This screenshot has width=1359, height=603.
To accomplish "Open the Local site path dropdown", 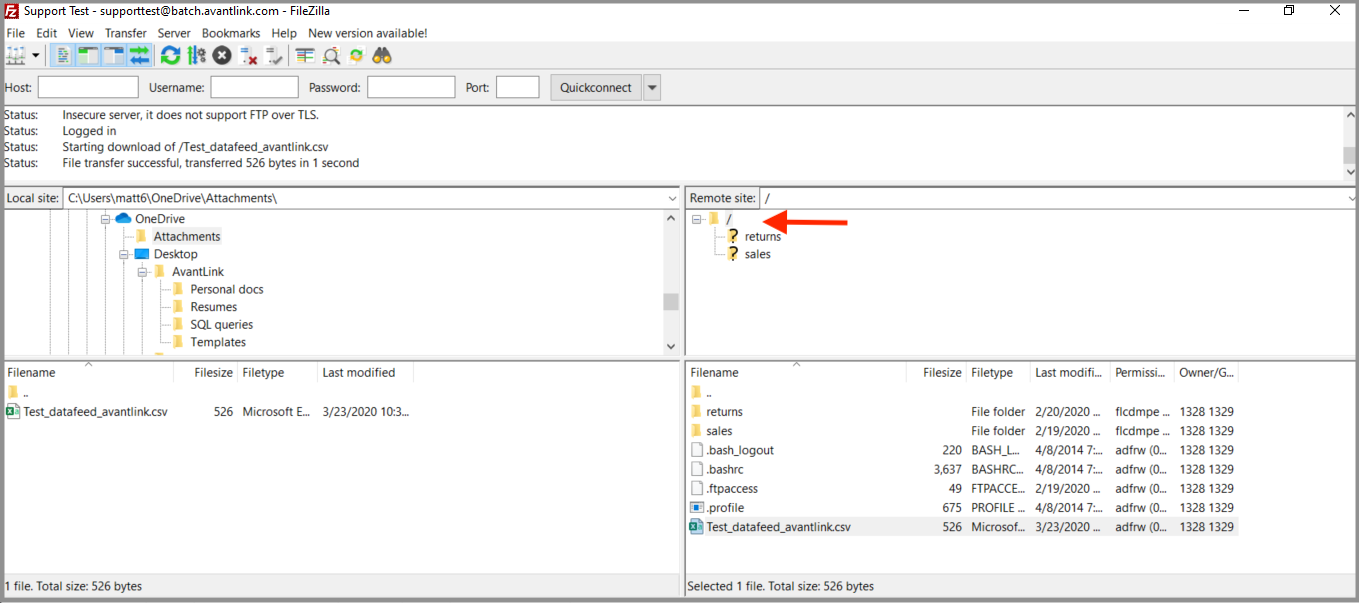I will 672,198.
